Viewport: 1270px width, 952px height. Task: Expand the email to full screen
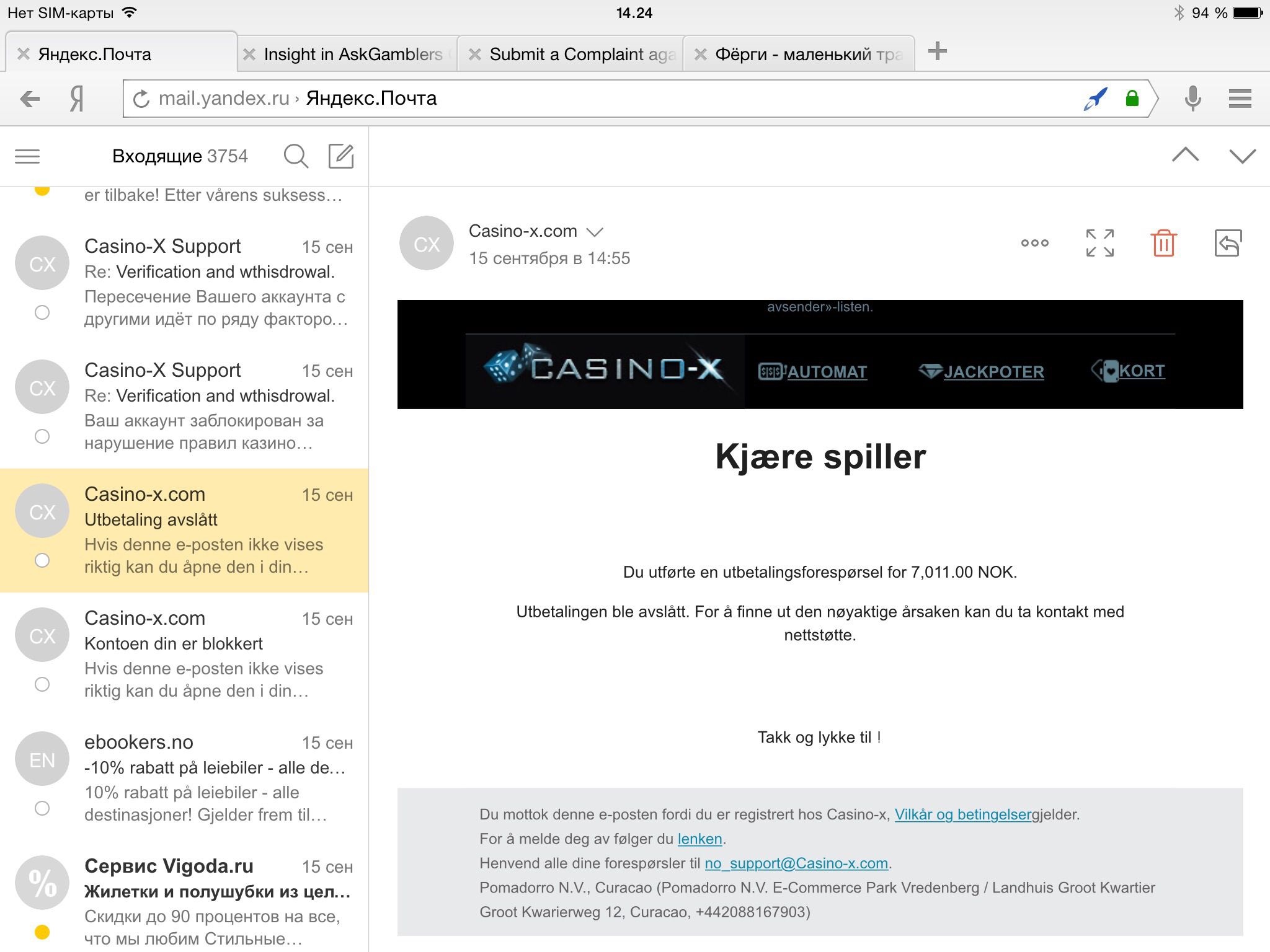pos(1100,243)
